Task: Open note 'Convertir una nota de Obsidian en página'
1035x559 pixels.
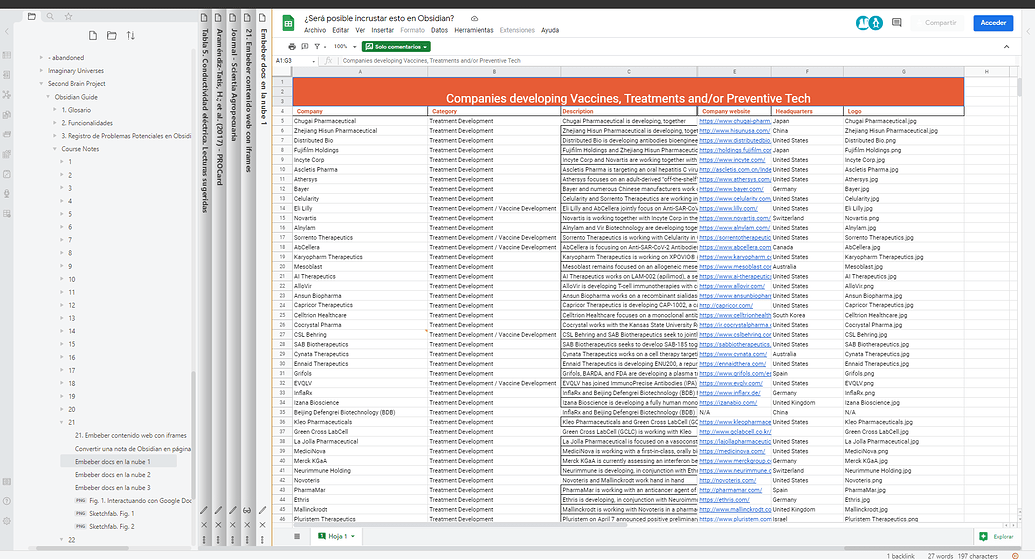Action: pos(133,449)
